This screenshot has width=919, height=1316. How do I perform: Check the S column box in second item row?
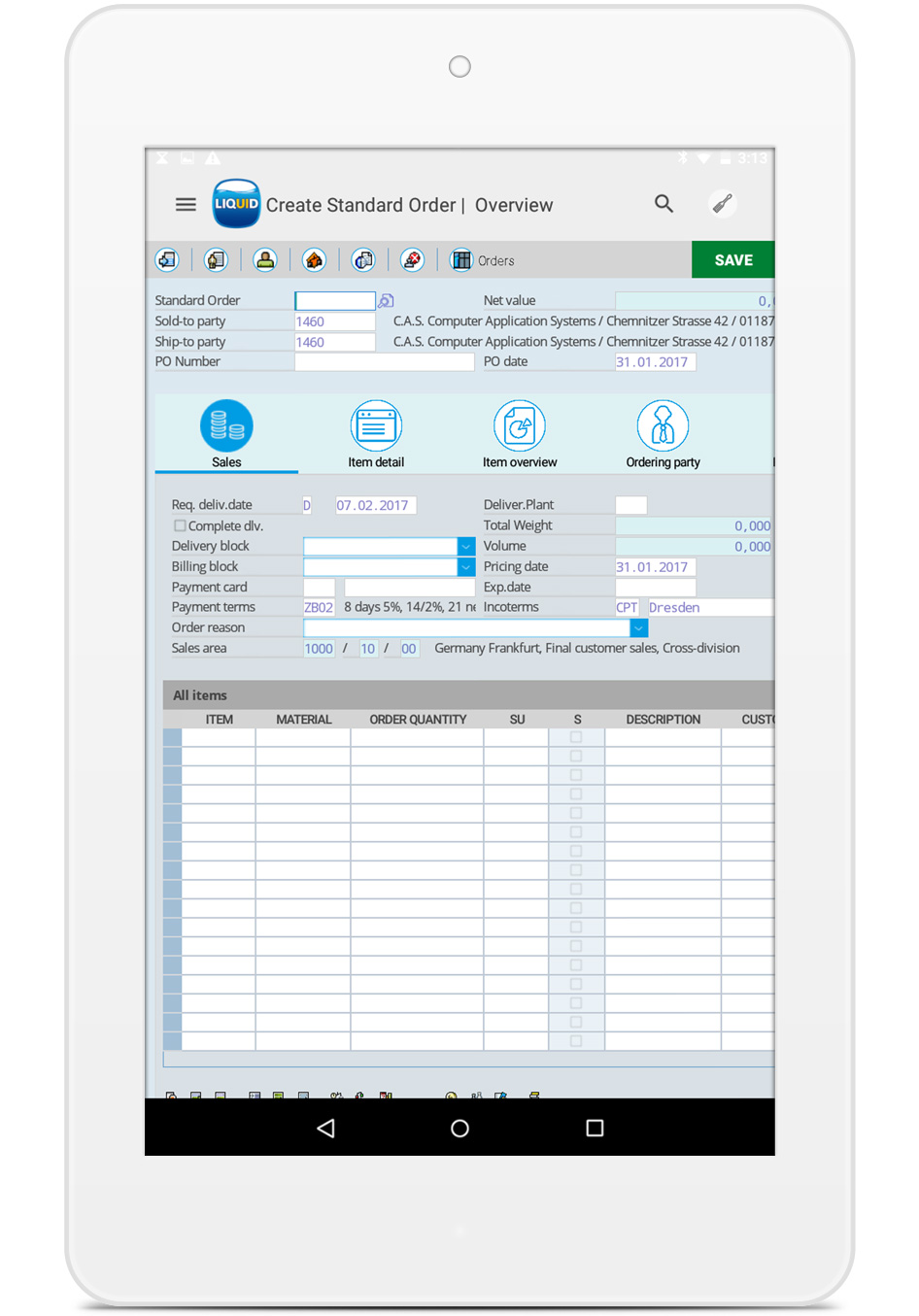pyautogui.click(x=576, y=757)
